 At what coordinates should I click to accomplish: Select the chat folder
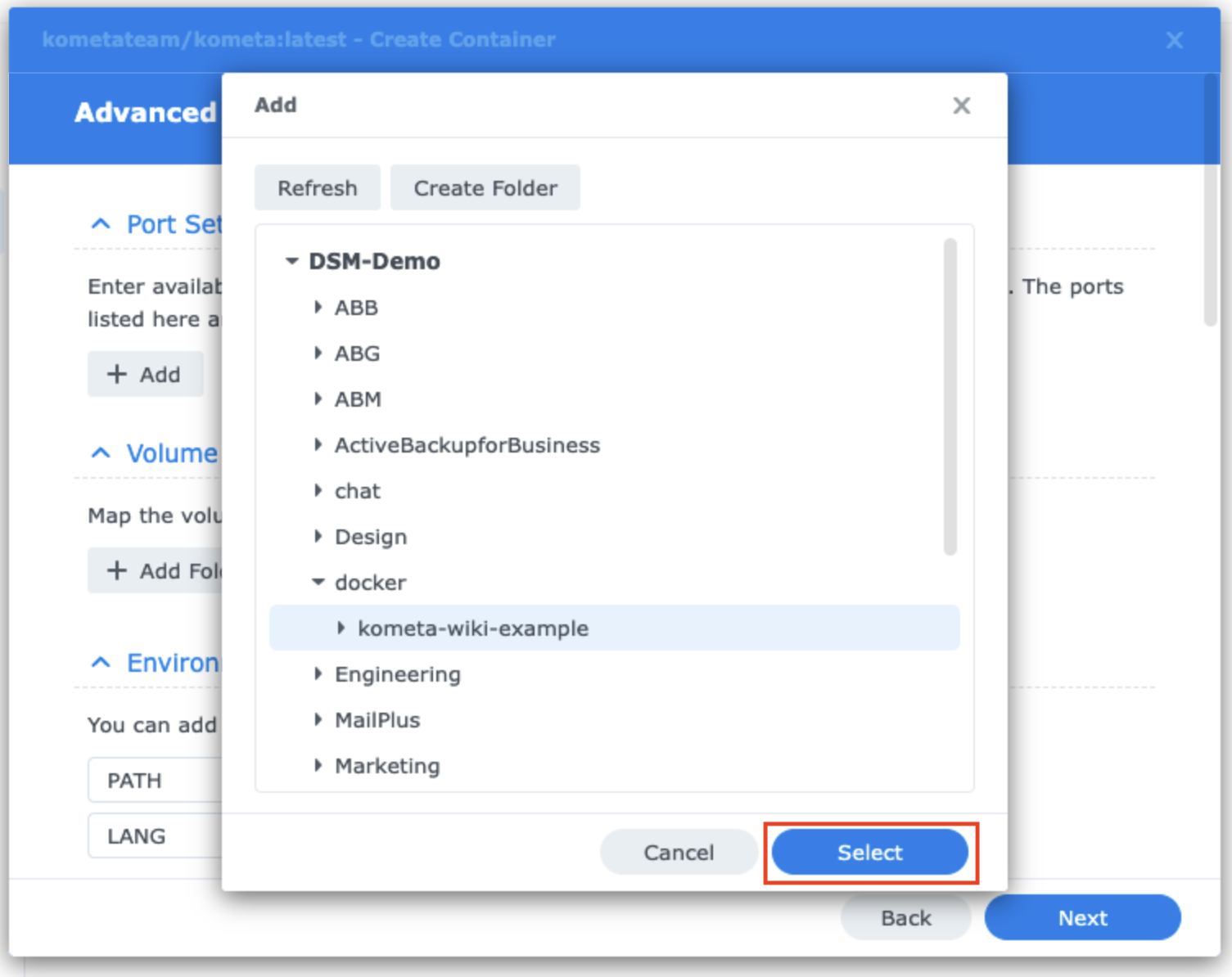point(358,491)
